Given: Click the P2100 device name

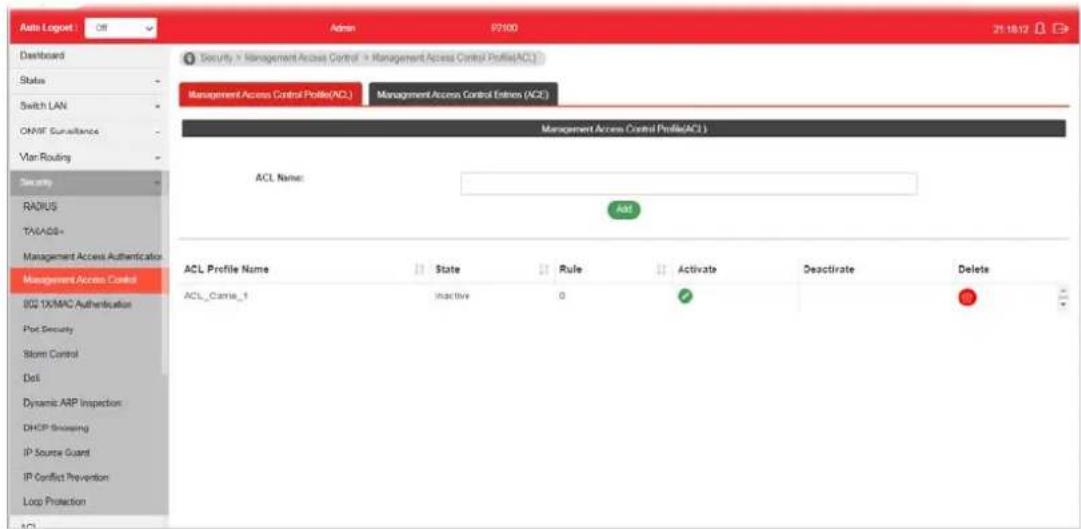Looking at the screenshot, I should point(504,28).
